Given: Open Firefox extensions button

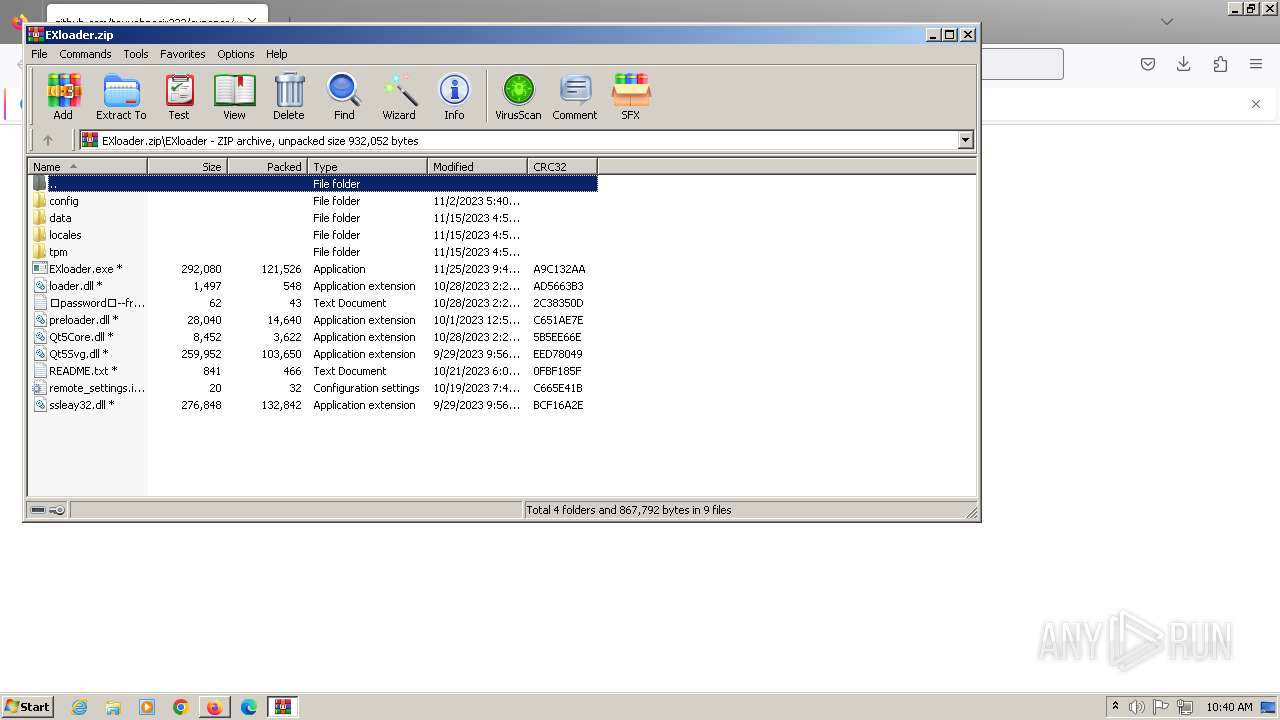Looking at the screenshot, I should coord(1220,64).
